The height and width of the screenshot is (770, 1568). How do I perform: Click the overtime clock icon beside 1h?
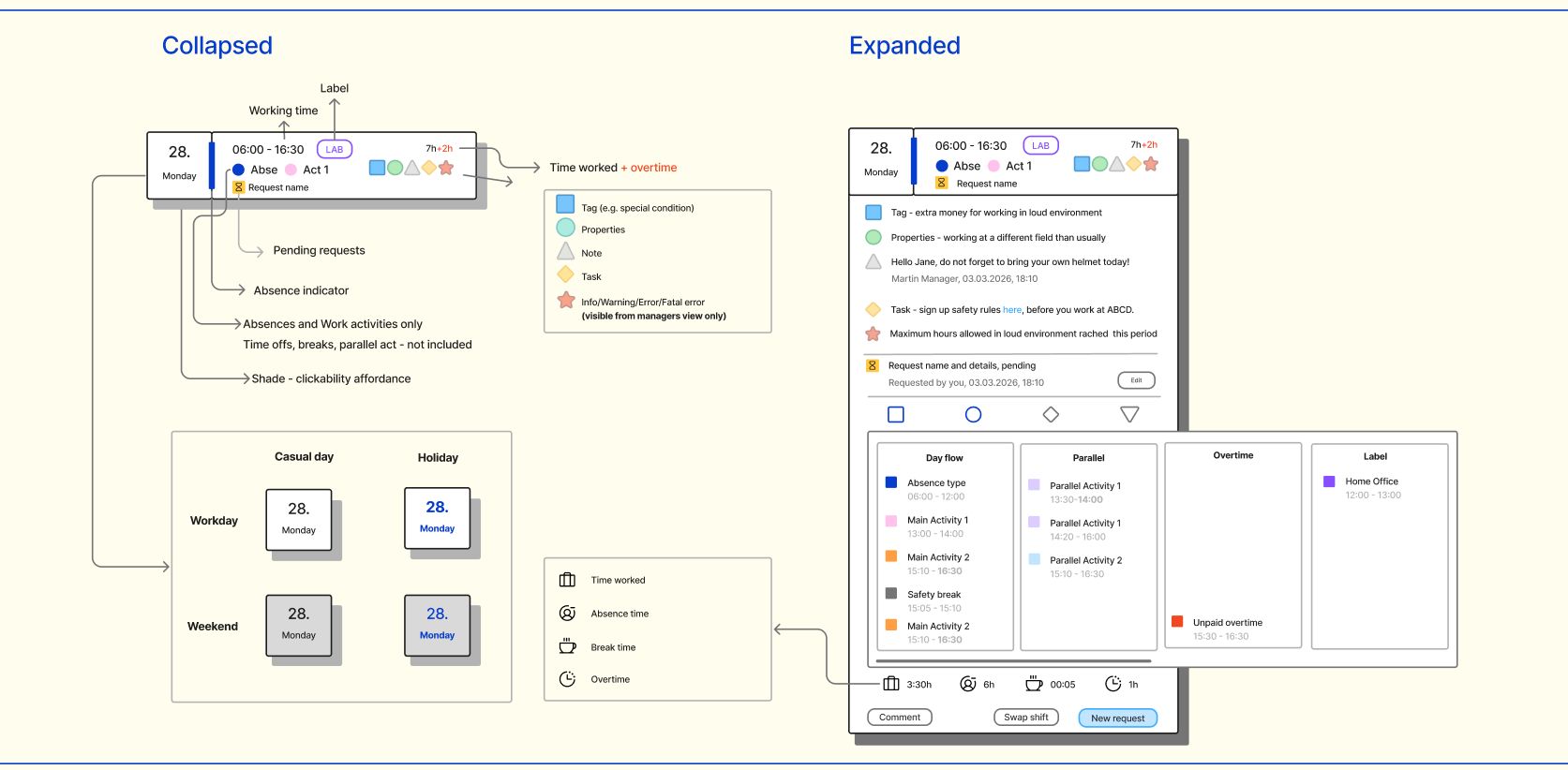point(1113,684)
